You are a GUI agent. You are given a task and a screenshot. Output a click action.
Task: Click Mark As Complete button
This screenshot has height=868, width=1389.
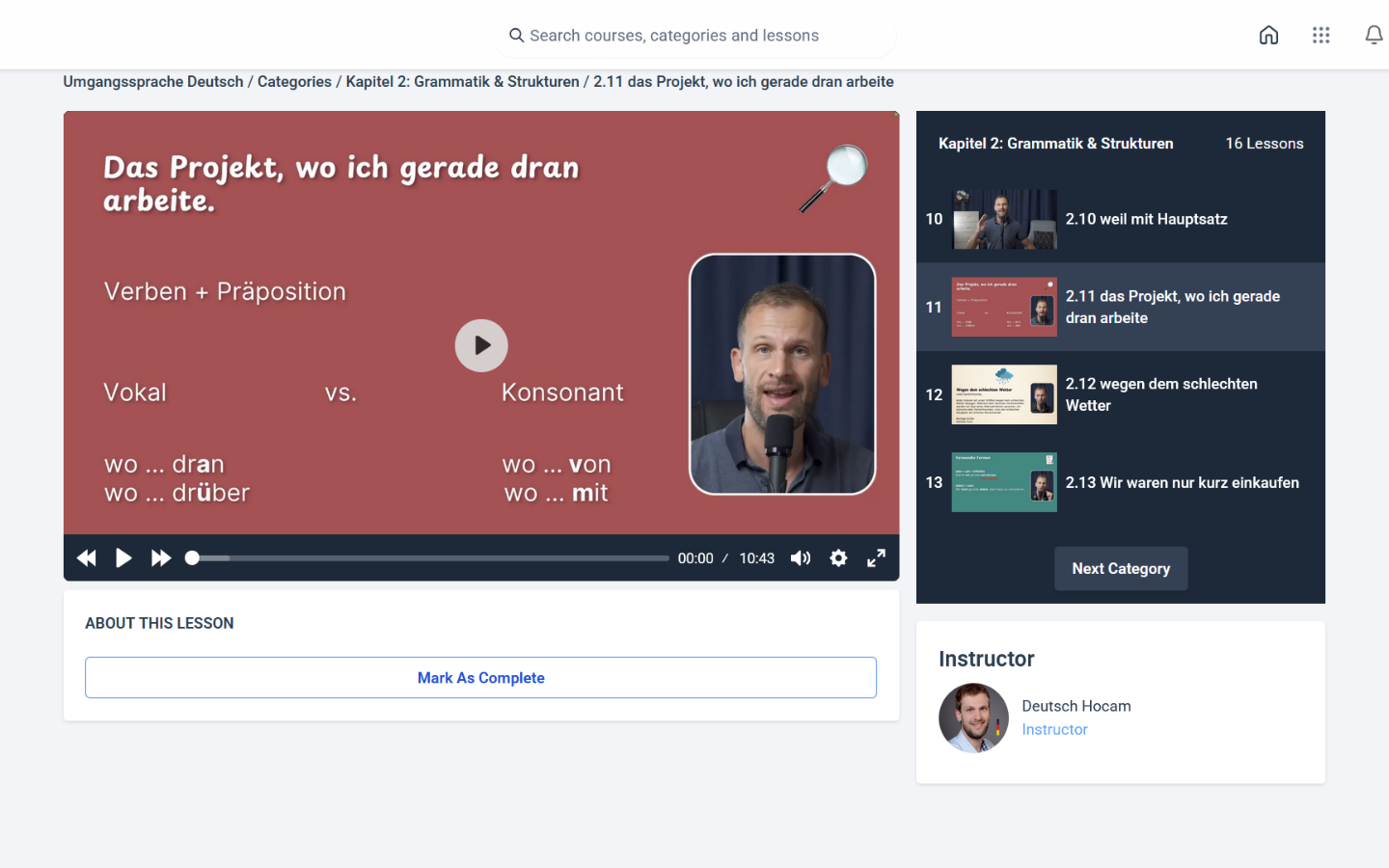[x=480, y=678]
